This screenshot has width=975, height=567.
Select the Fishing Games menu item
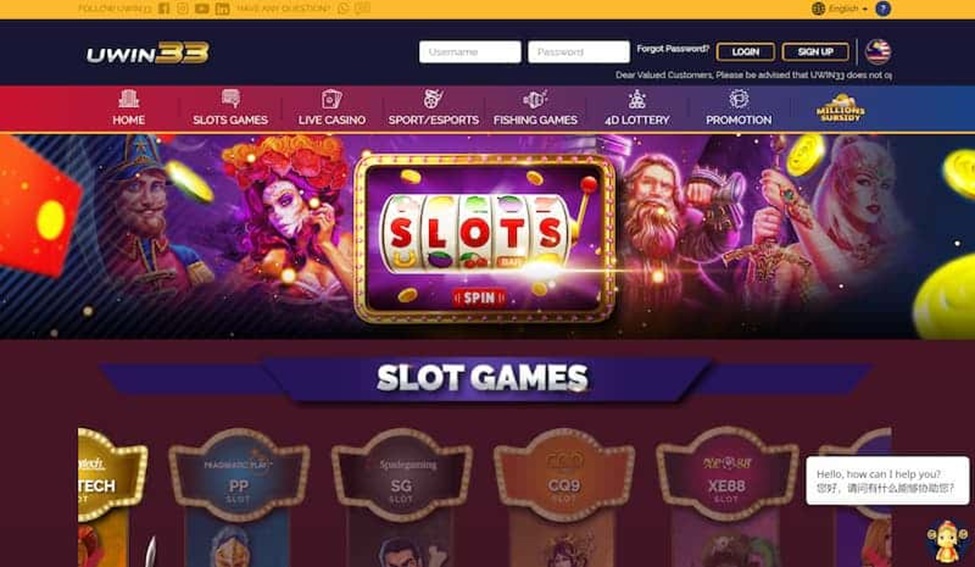pyautogui.click(x=535, y=108)
